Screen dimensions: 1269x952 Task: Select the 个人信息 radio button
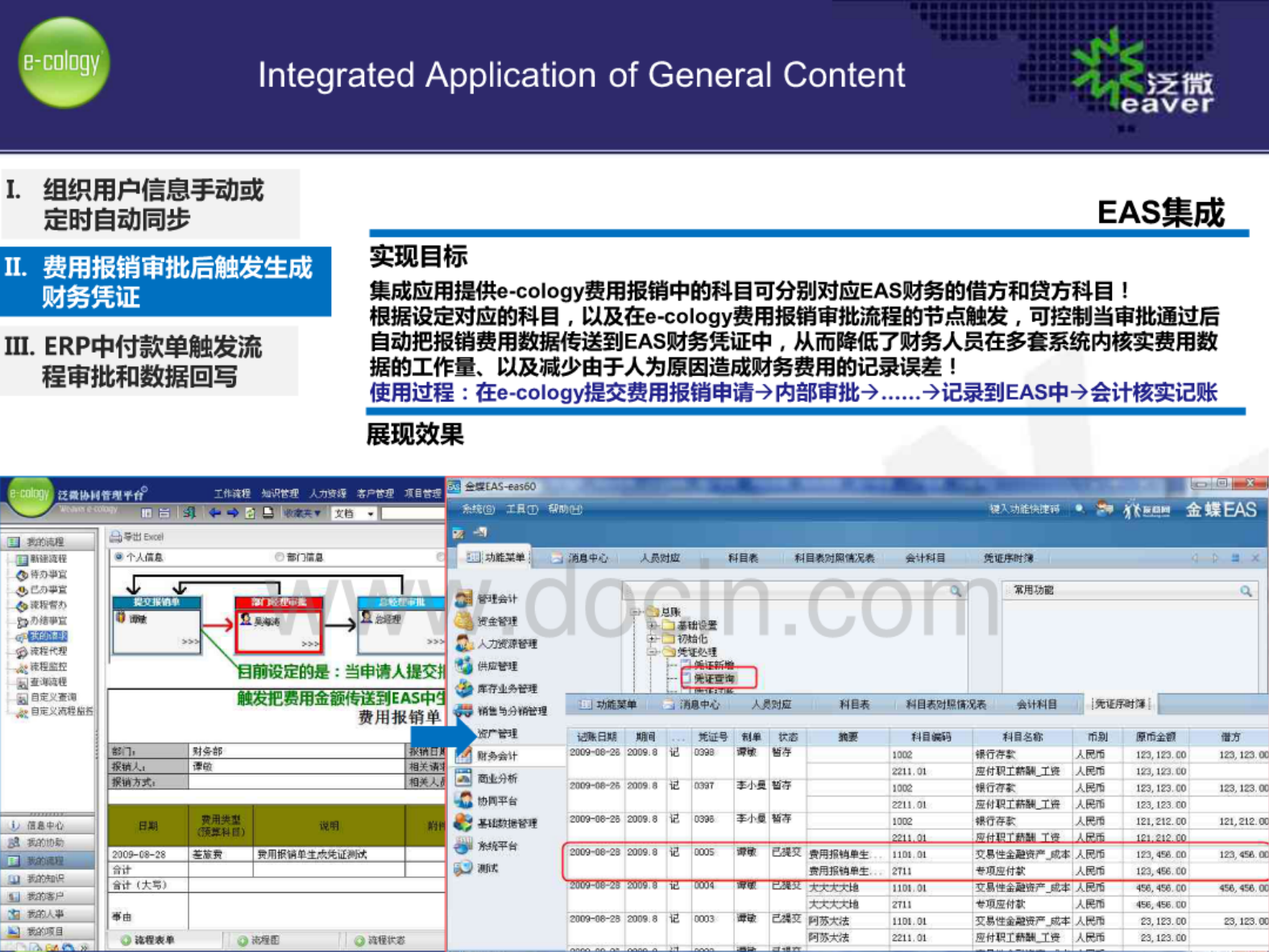point(118,557)
